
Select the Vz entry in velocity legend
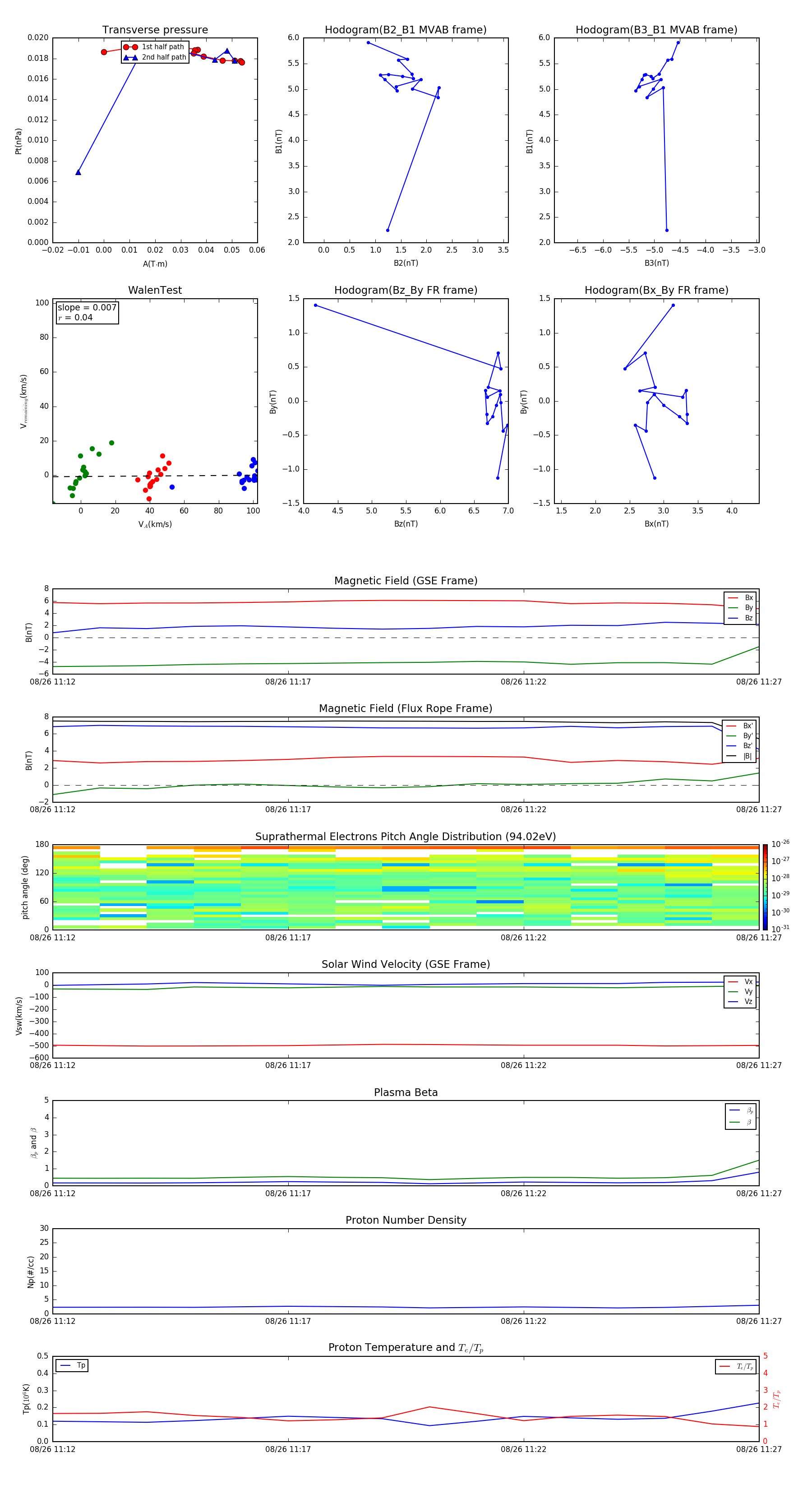740,1002
